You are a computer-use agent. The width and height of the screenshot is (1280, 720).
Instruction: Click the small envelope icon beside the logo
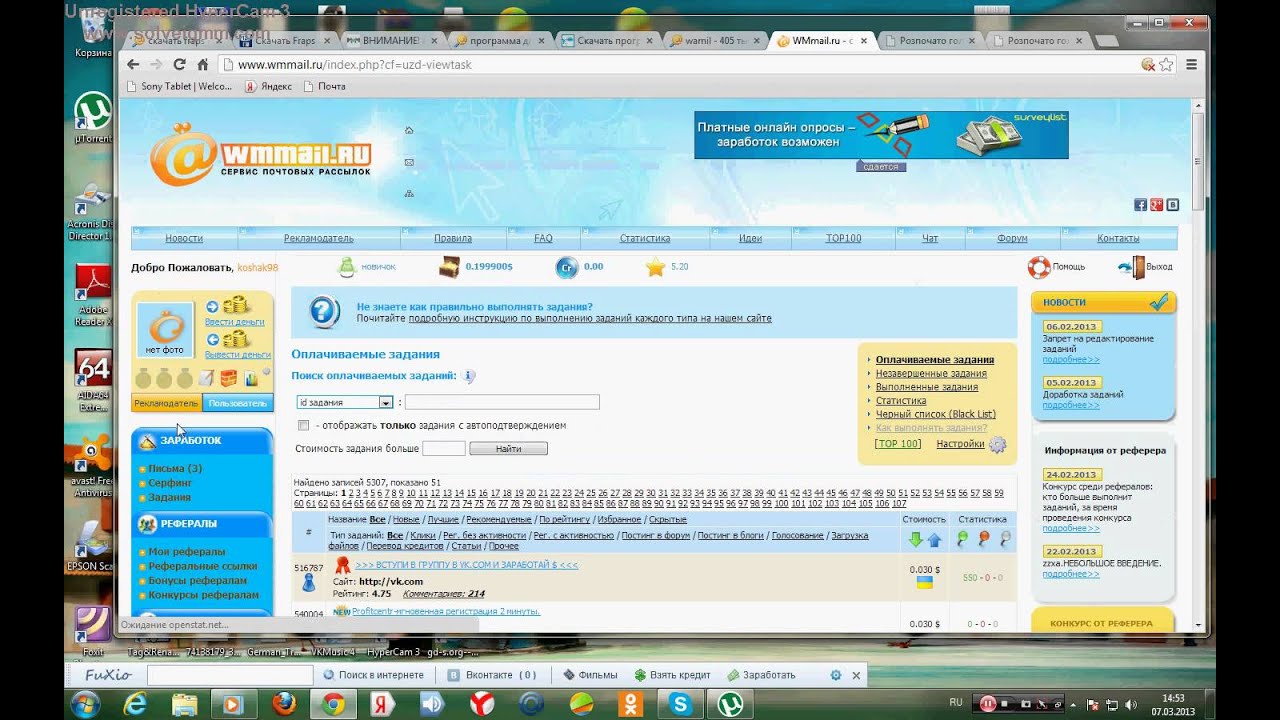point(409,162)
